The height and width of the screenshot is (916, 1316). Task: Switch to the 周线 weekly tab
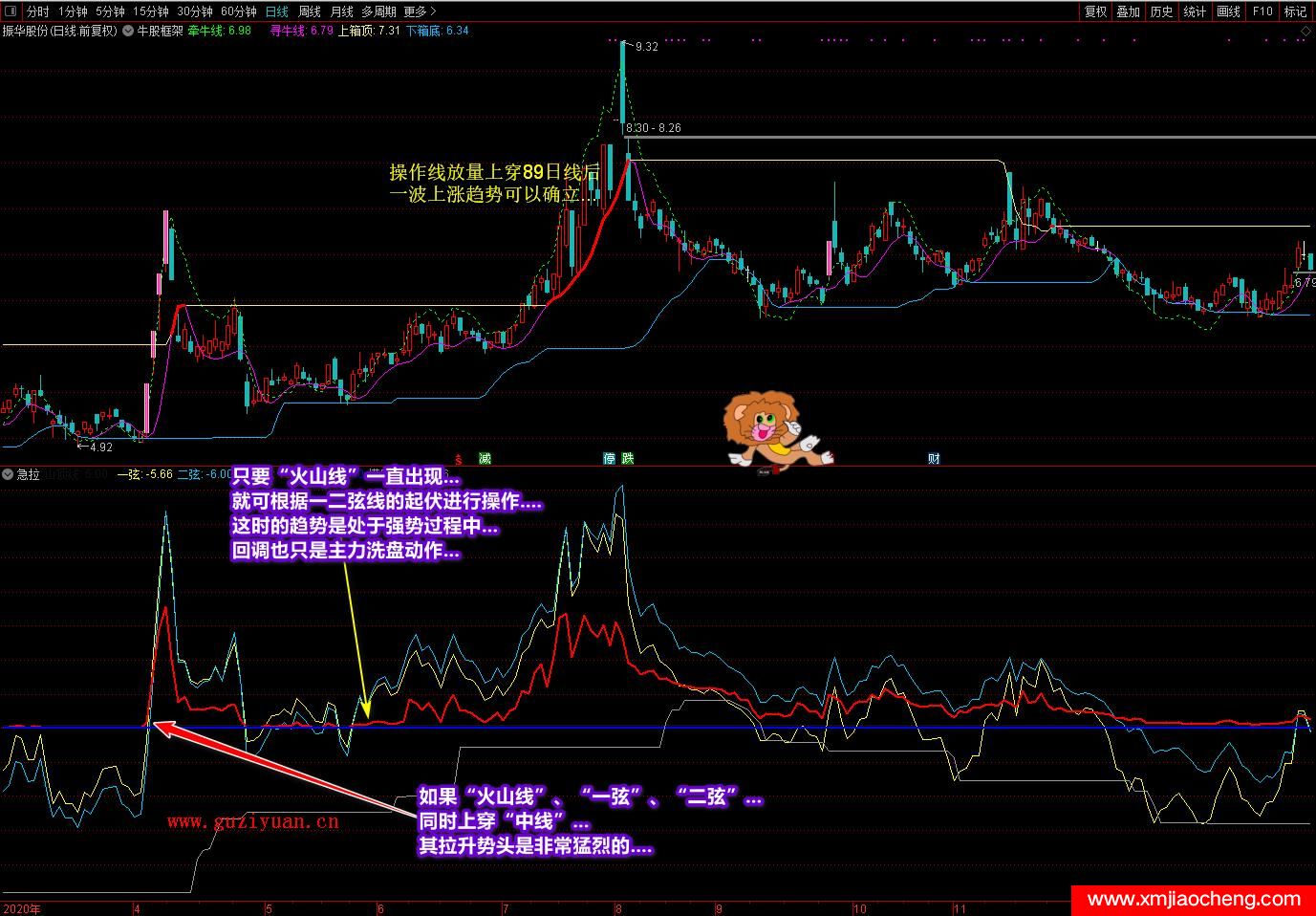coord(310,11)
